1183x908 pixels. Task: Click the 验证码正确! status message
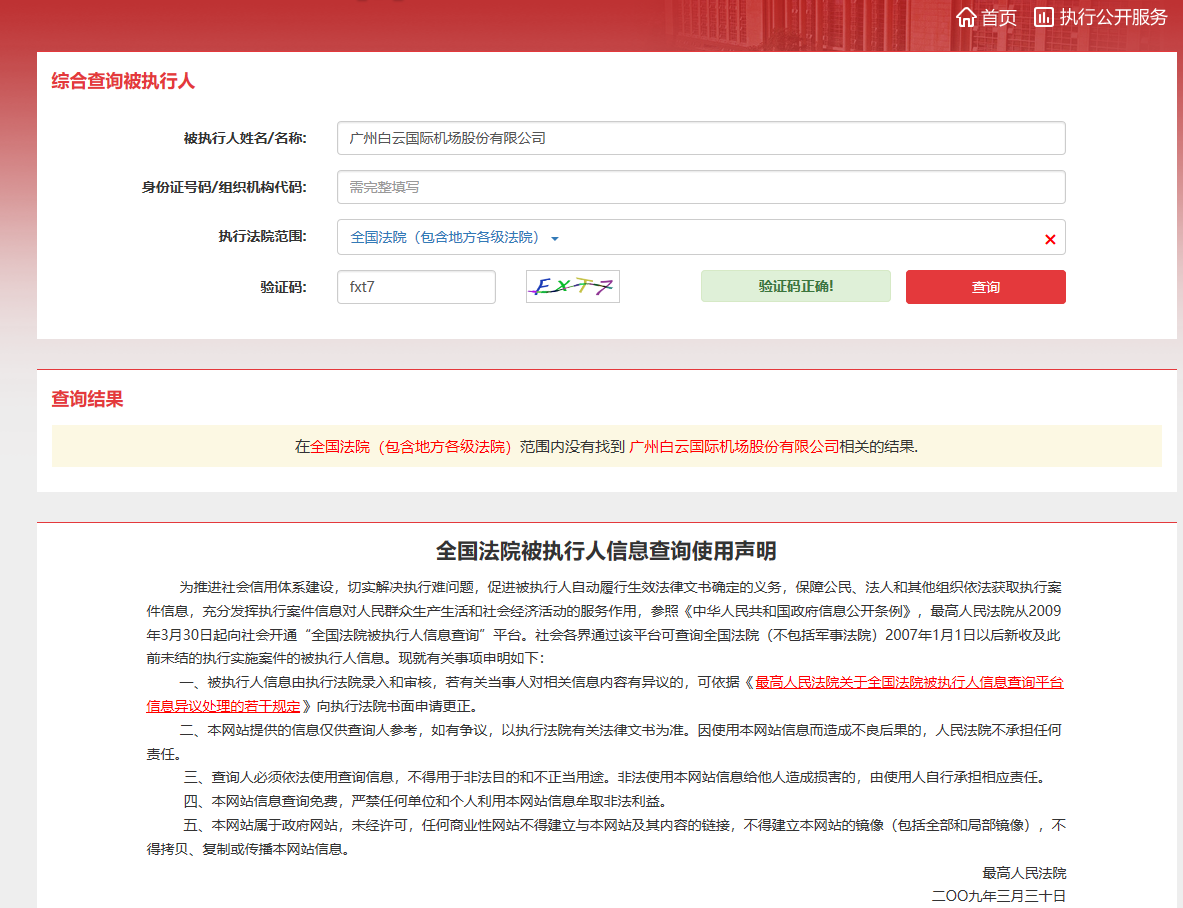795,287
